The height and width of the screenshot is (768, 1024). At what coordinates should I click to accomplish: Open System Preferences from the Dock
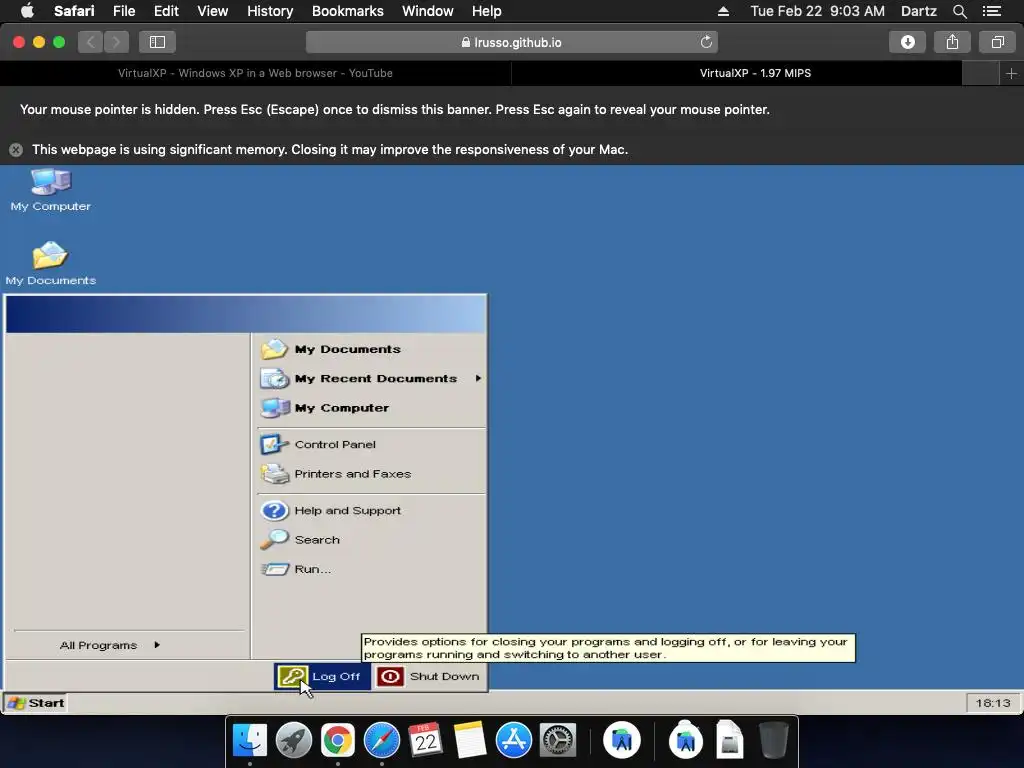coord(558,740)
